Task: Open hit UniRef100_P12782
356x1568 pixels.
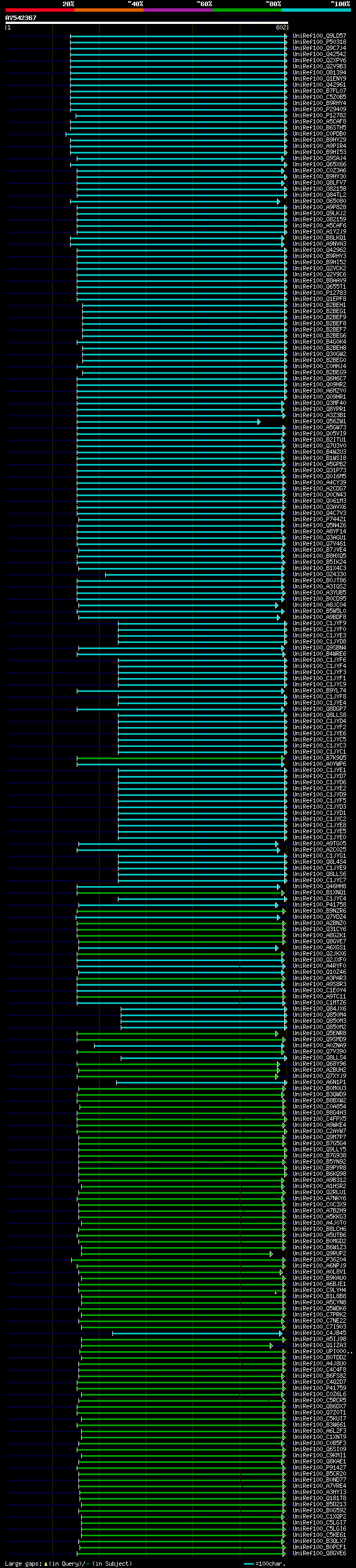Action: (x=319, y=116)
